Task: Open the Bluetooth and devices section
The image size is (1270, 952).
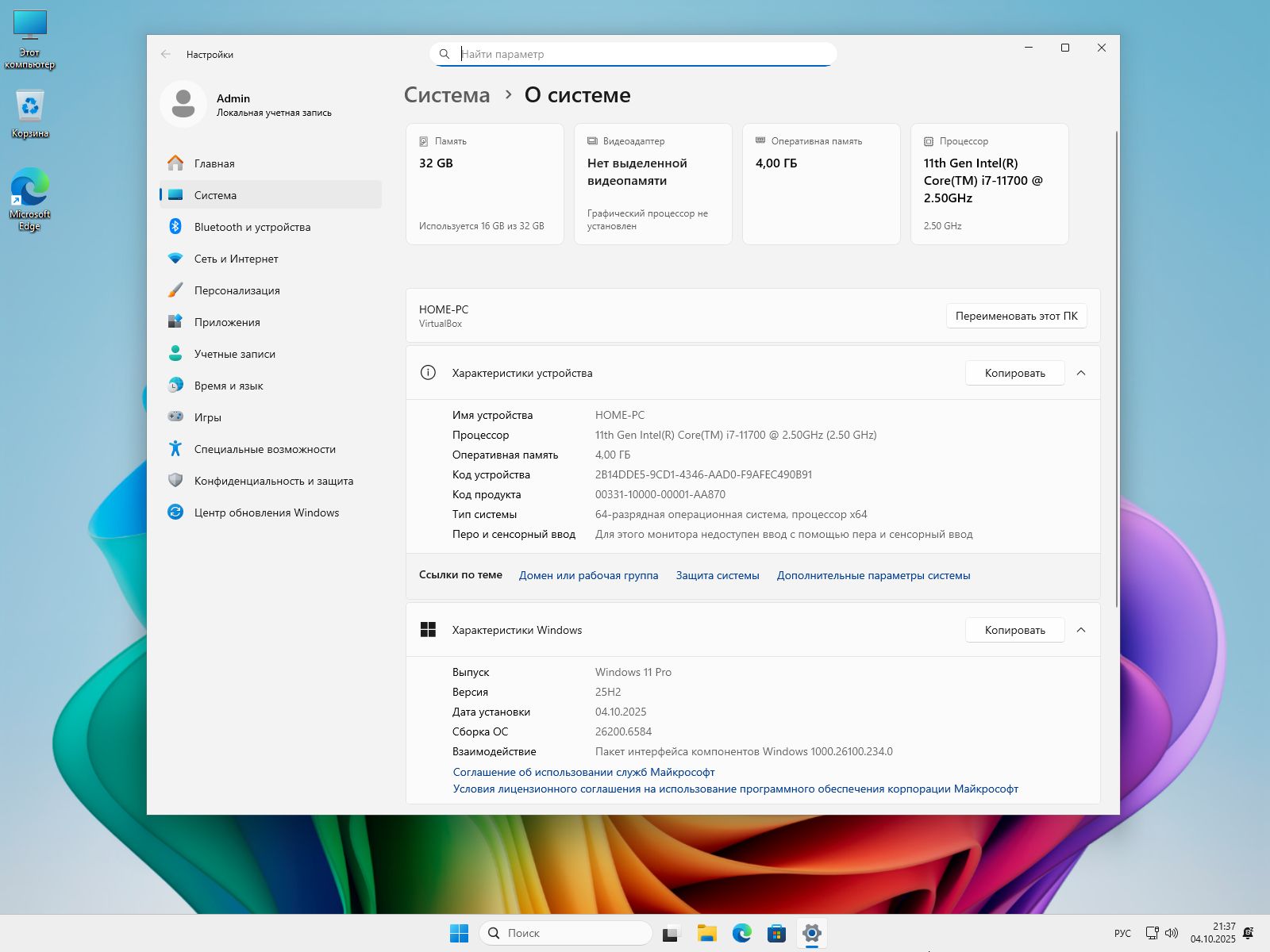Action: (x=252, y=227)
